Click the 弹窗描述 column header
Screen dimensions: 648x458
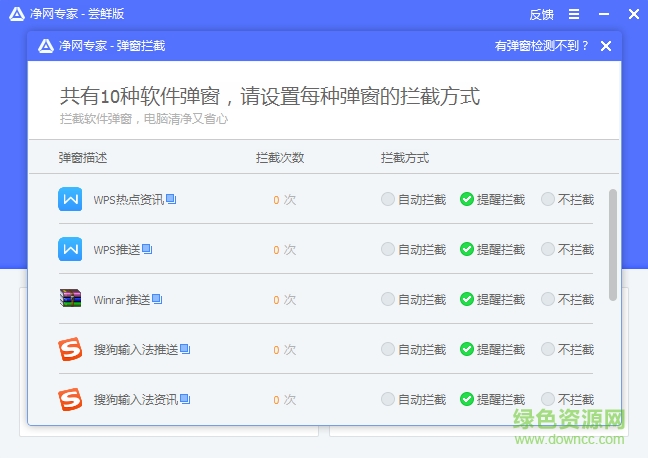[83, 157]
